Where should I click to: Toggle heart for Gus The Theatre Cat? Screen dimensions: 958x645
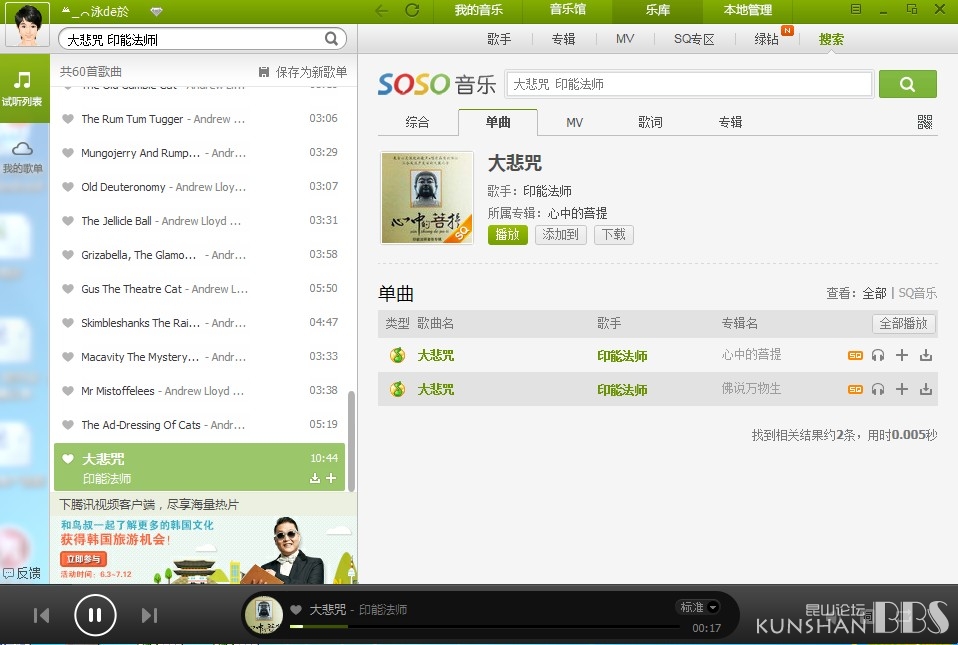click(x=68, y=288)
